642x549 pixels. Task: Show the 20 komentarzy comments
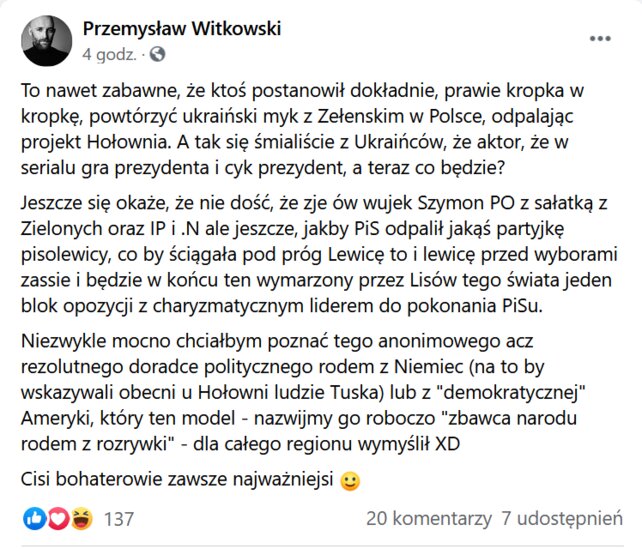point(429,518)
